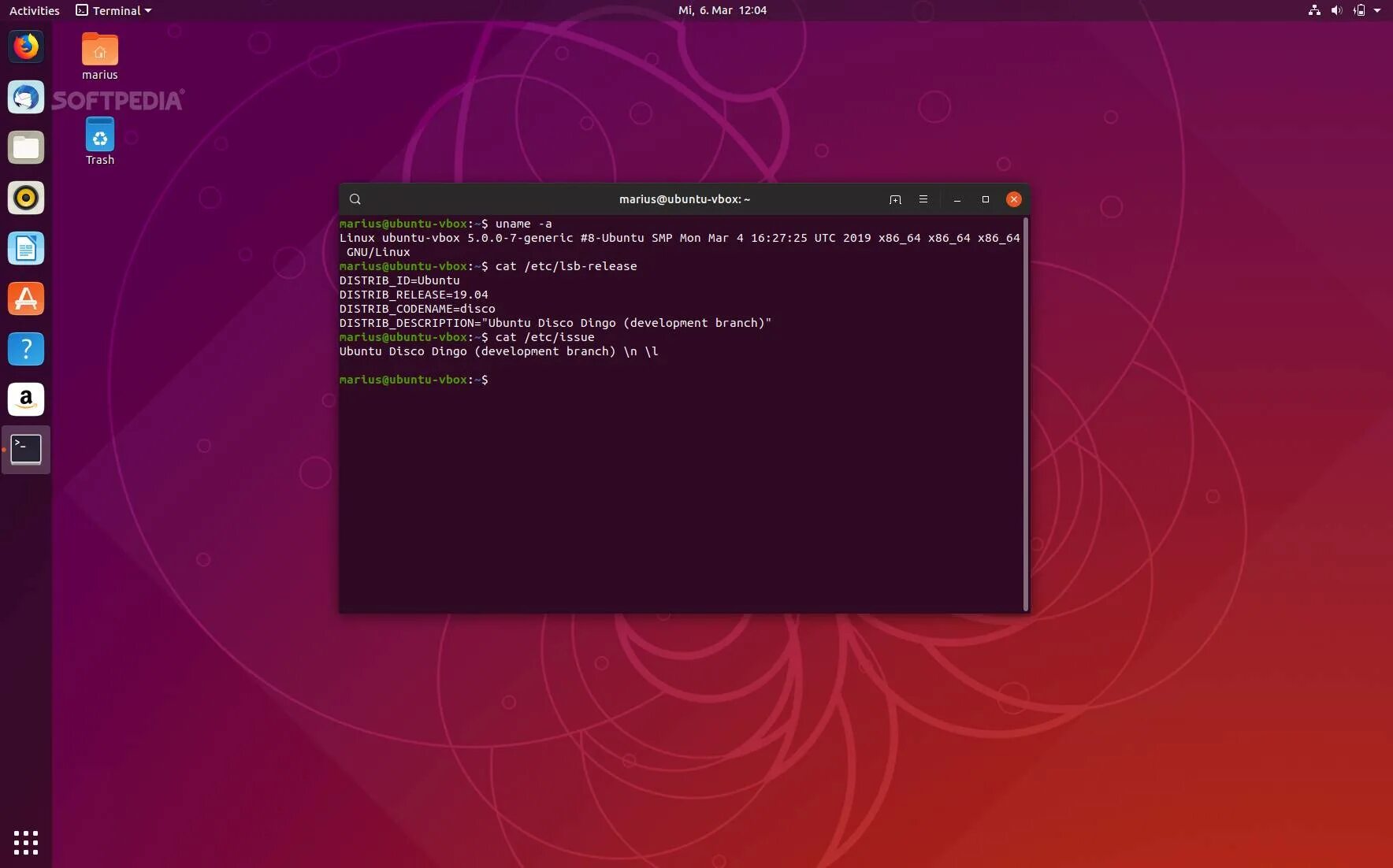Click the power status icon

1359,10
